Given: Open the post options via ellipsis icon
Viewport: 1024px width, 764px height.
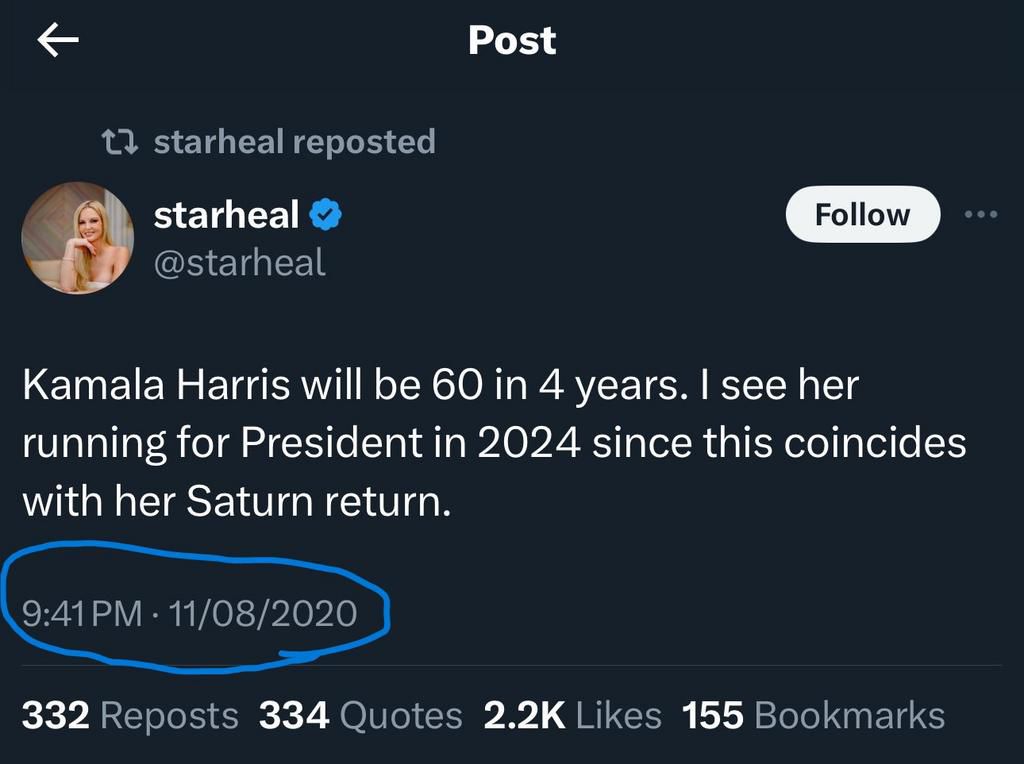Looking at the screenshot, I should click(x=981, y=213).
